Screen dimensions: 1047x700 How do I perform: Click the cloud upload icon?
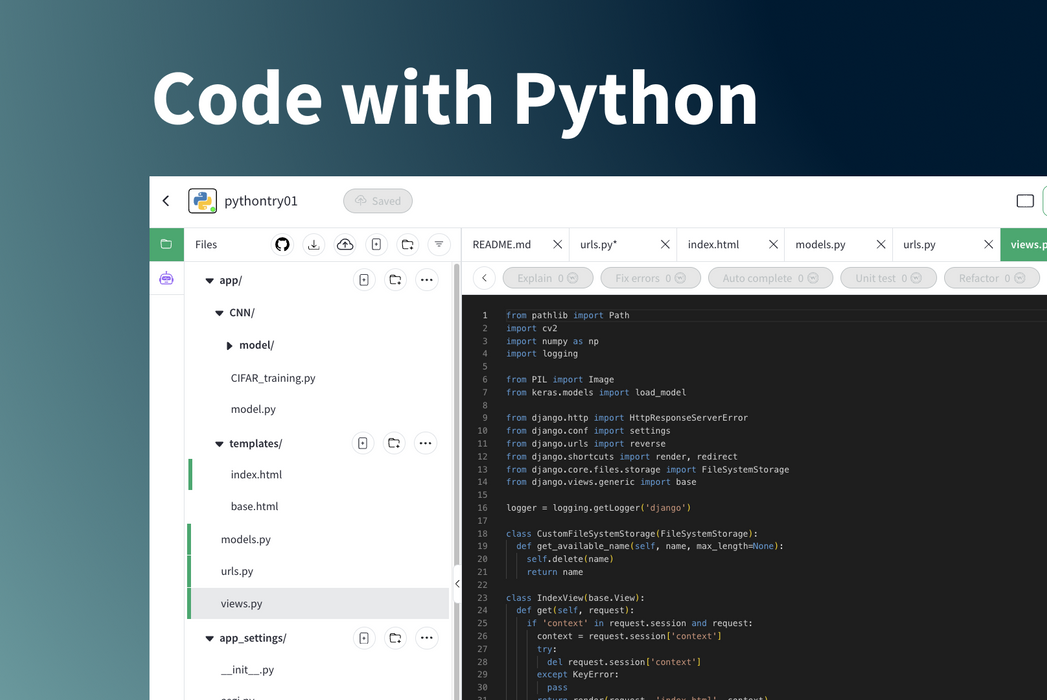click(345, 244)
